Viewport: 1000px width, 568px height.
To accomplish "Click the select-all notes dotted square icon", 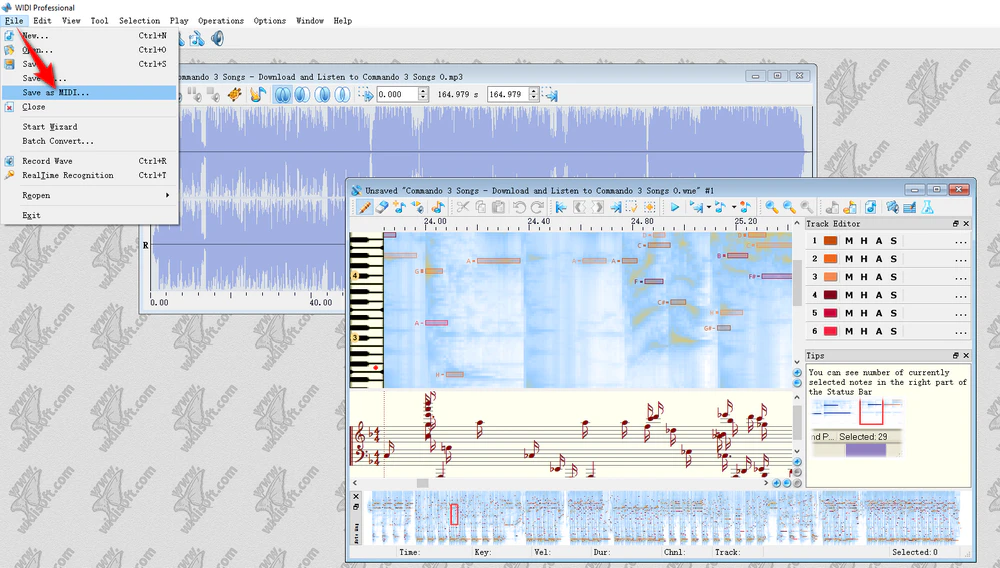I will (650, 207).
